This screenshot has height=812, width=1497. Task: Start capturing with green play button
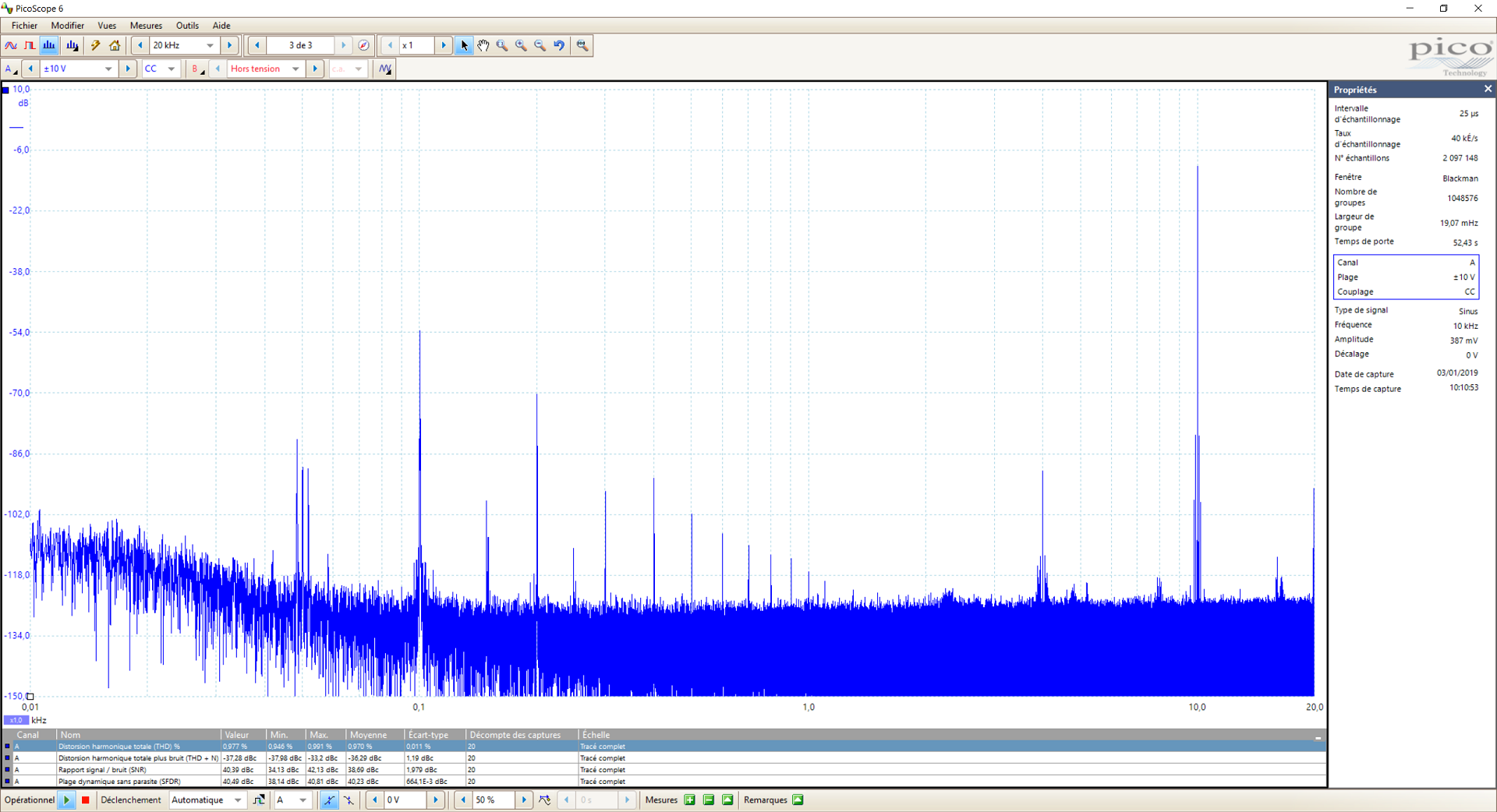pos(66,800)
